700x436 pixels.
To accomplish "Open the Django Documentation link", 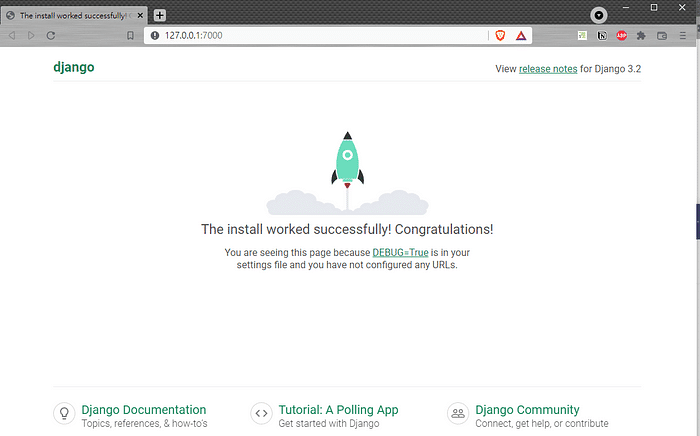I will [x=144, y=410].
